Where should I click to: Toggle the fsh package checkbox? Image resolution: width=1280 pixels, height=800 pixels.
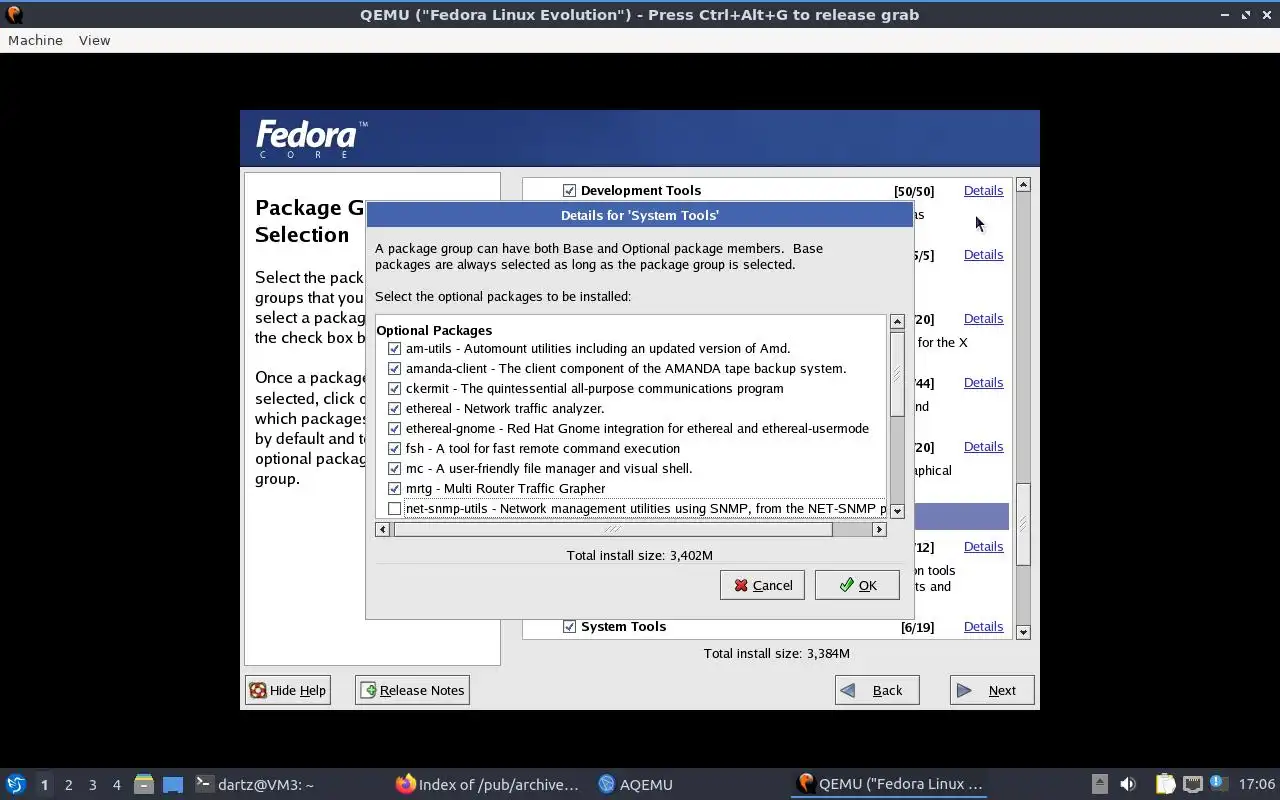point(395,449)
